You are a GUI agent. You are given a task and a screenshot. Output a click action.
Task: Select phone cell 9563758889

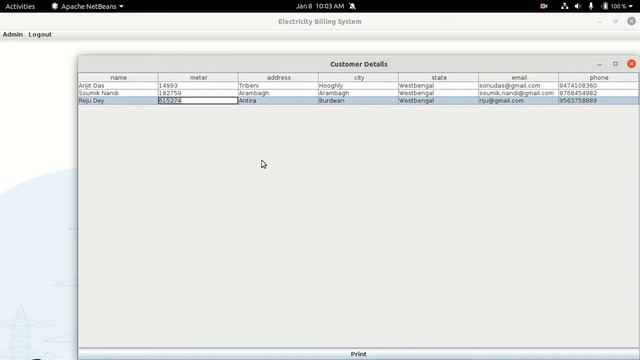tap(598, 100)
